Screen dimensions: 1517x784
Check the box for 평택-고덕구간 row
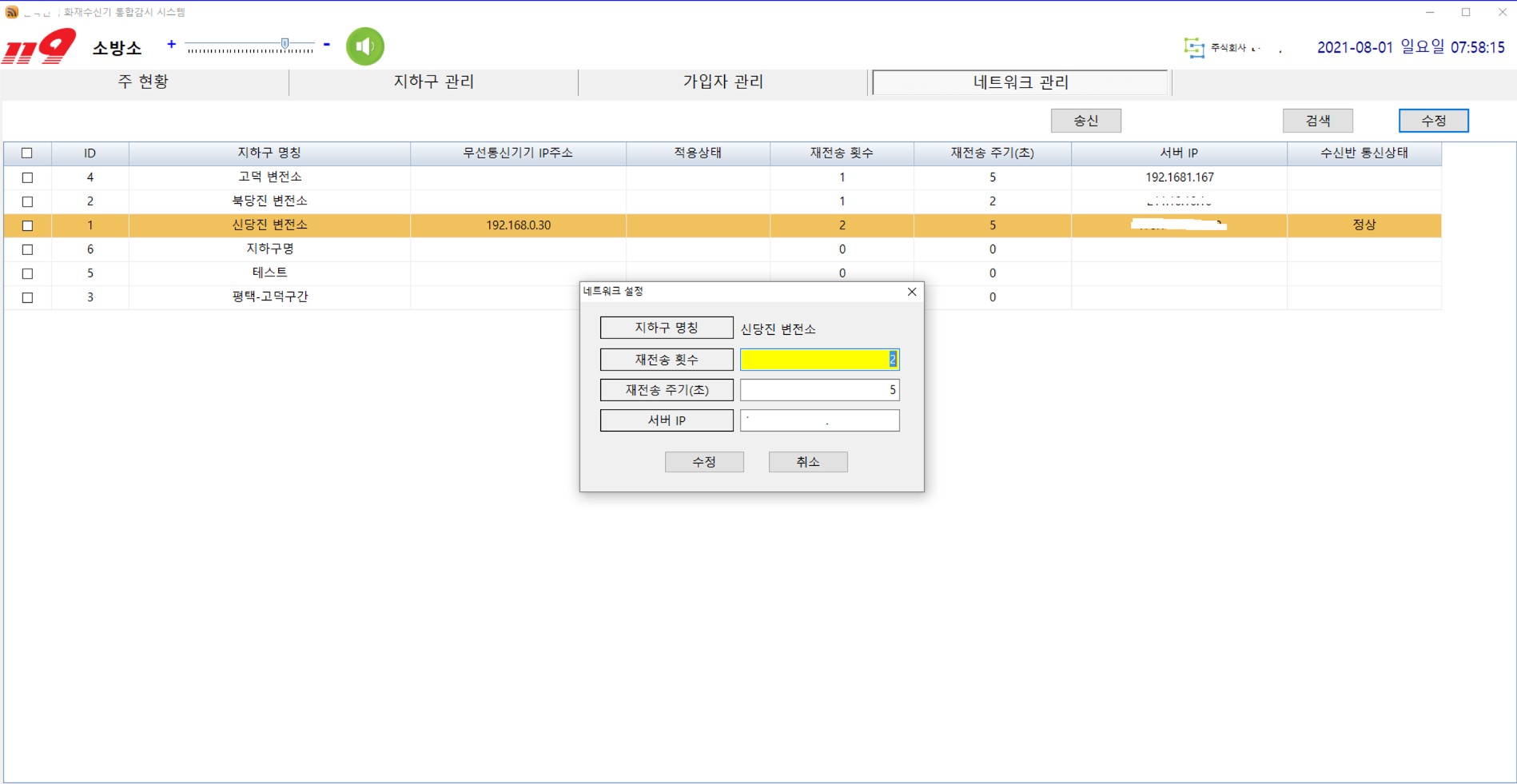tap(27, 297)
